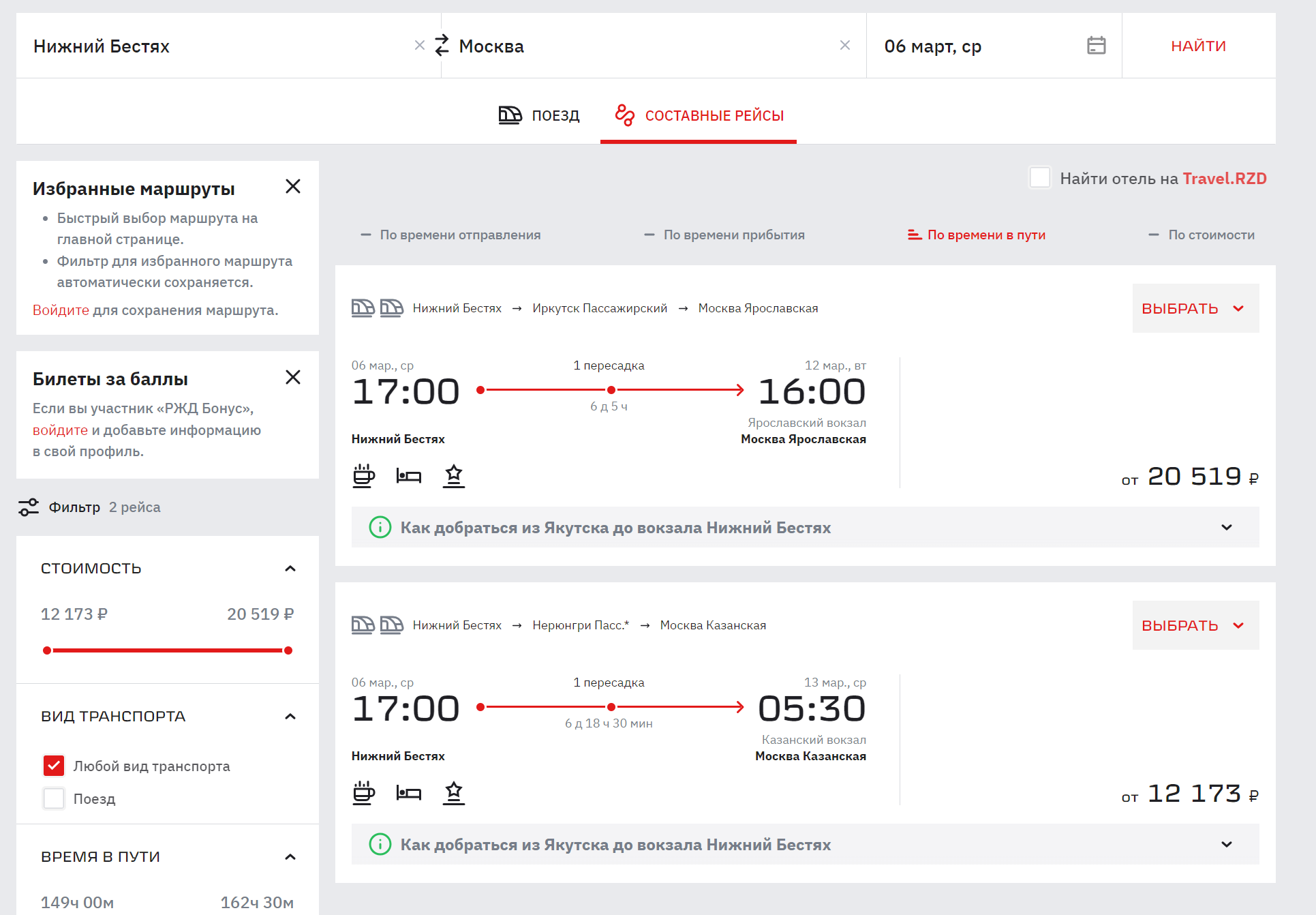
Task: Clear the Нижний Бестях departure field
Action: pyautogui.click(x=420, y=46)
